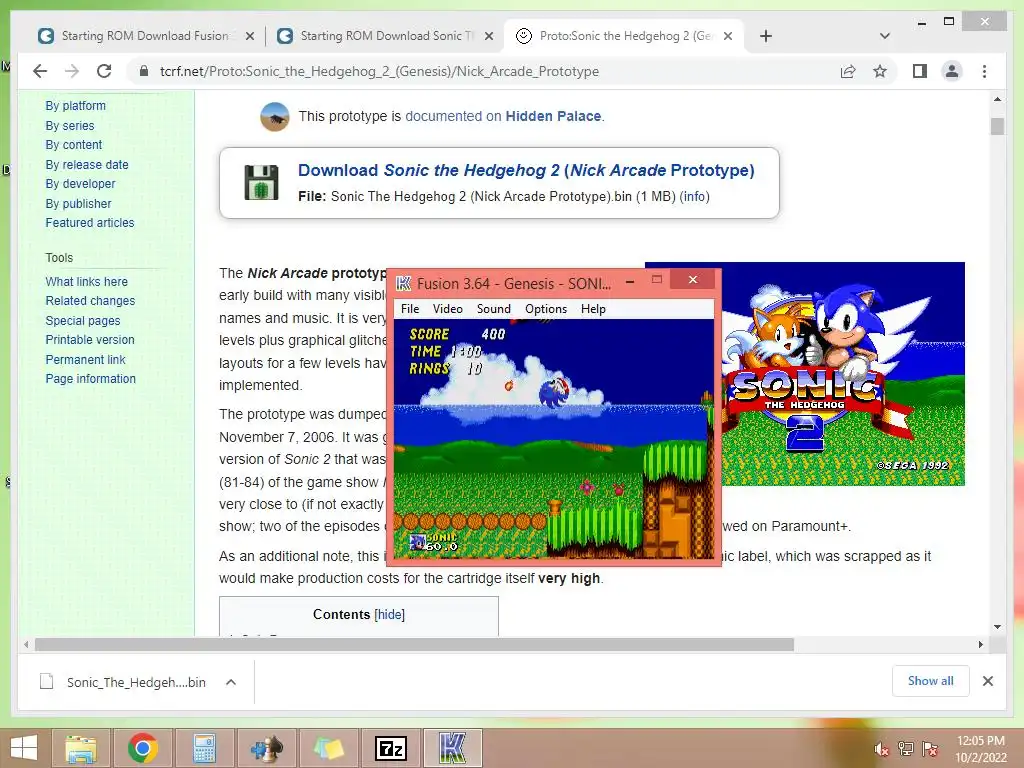Click the vertical page scrollbar thumb
This screenshot has height=768, width=1024.
(997, 126)
